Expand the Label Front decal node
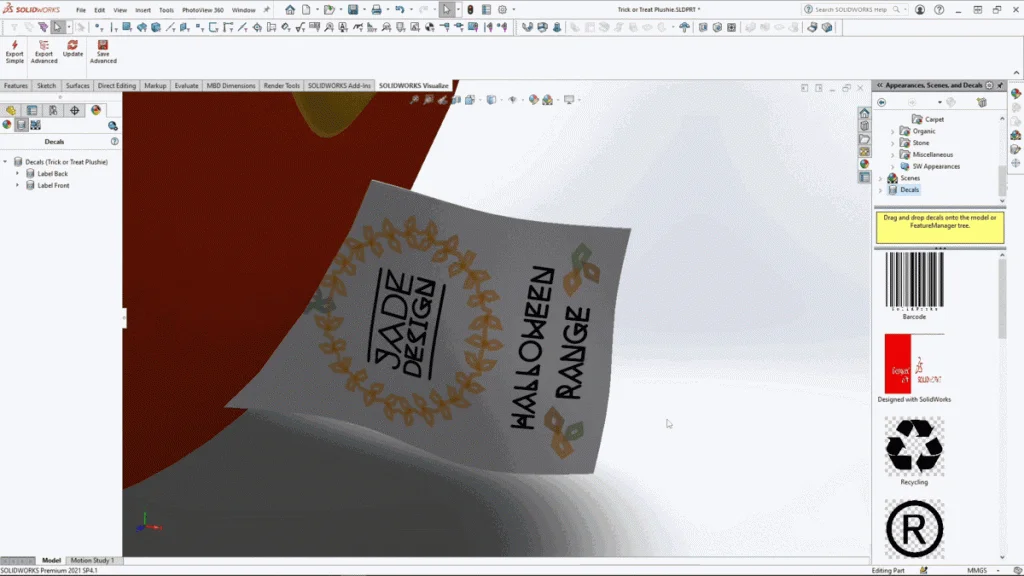Image resolution: width=1024 pixels, height=576 pixels. [x=17, y=186]
